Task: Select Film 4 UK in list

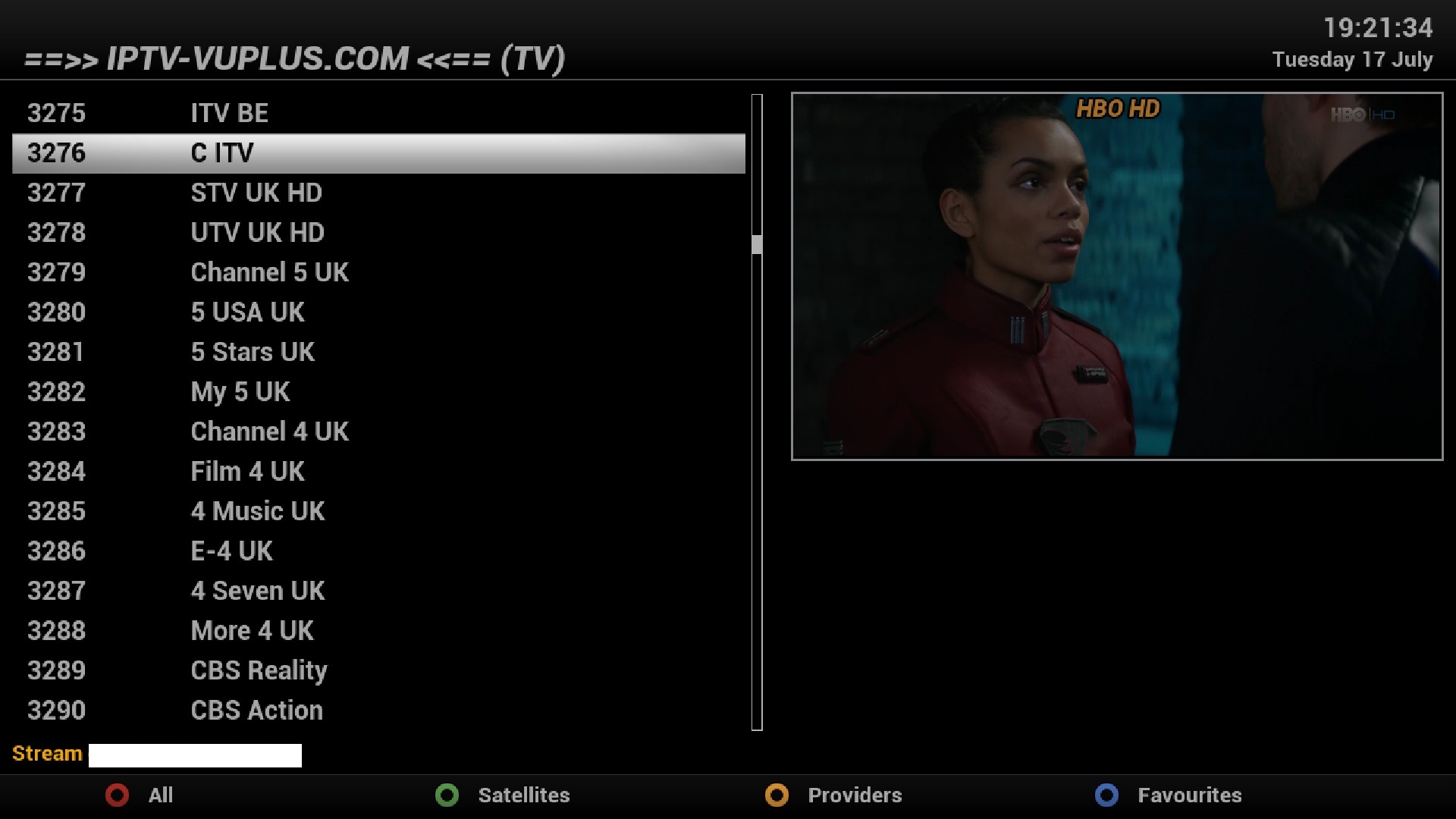Action: pos(378,472)
